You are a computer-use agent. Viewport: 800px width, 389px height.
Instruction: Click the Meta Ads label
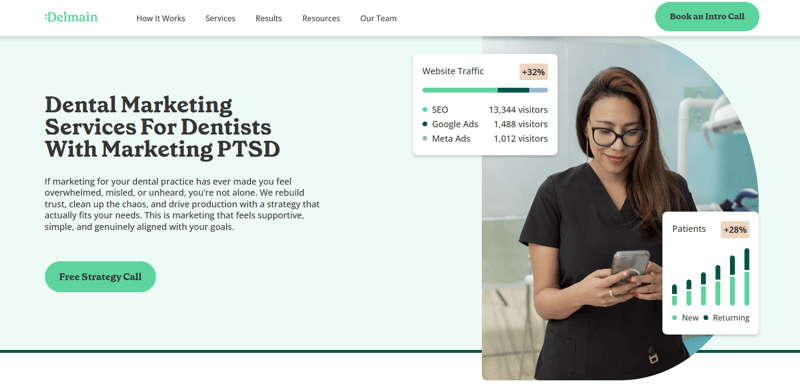(x=451, y=138)
